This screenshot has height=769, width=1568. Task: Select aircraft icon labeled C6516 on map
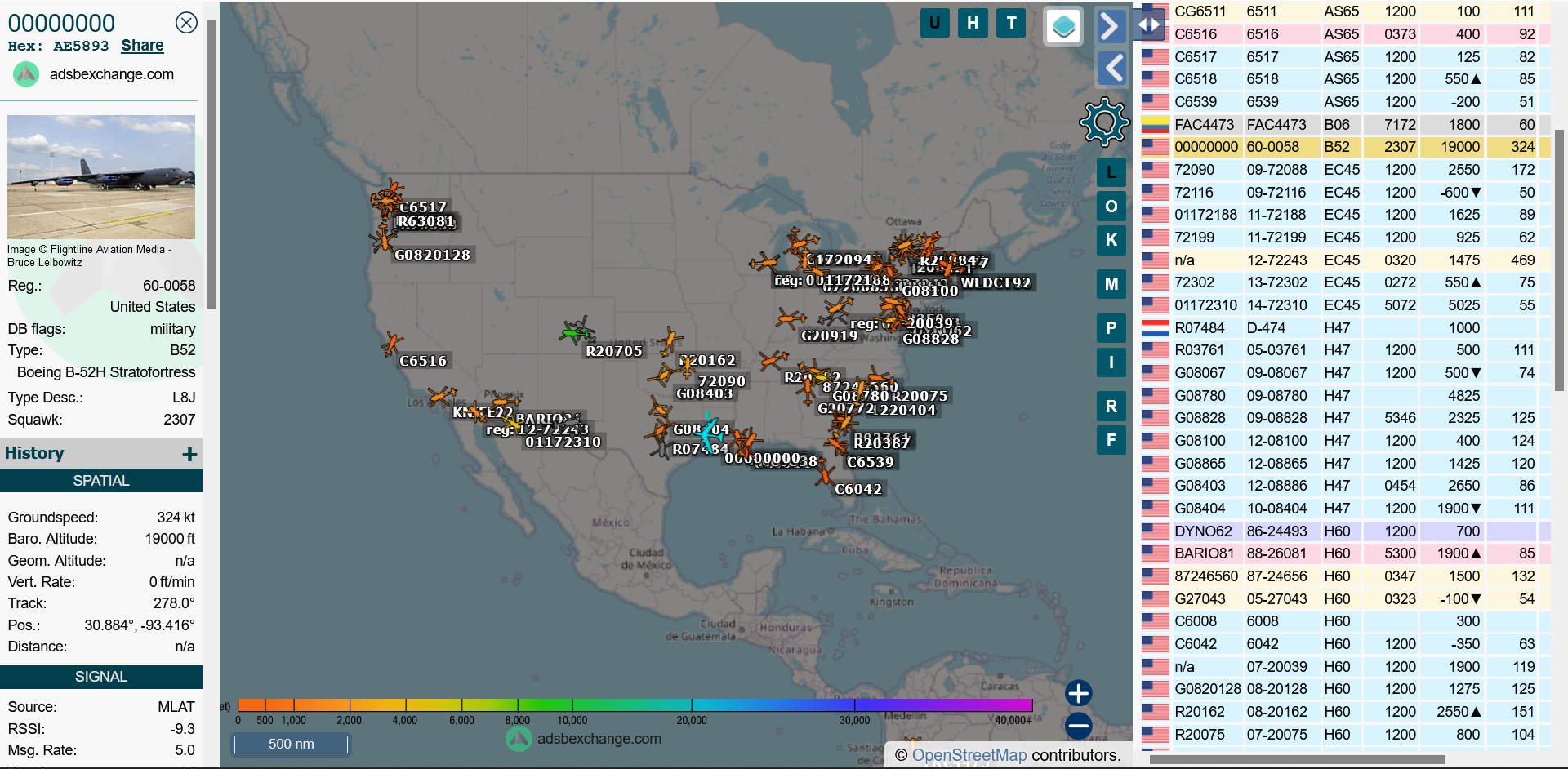[x=392, y=344]
